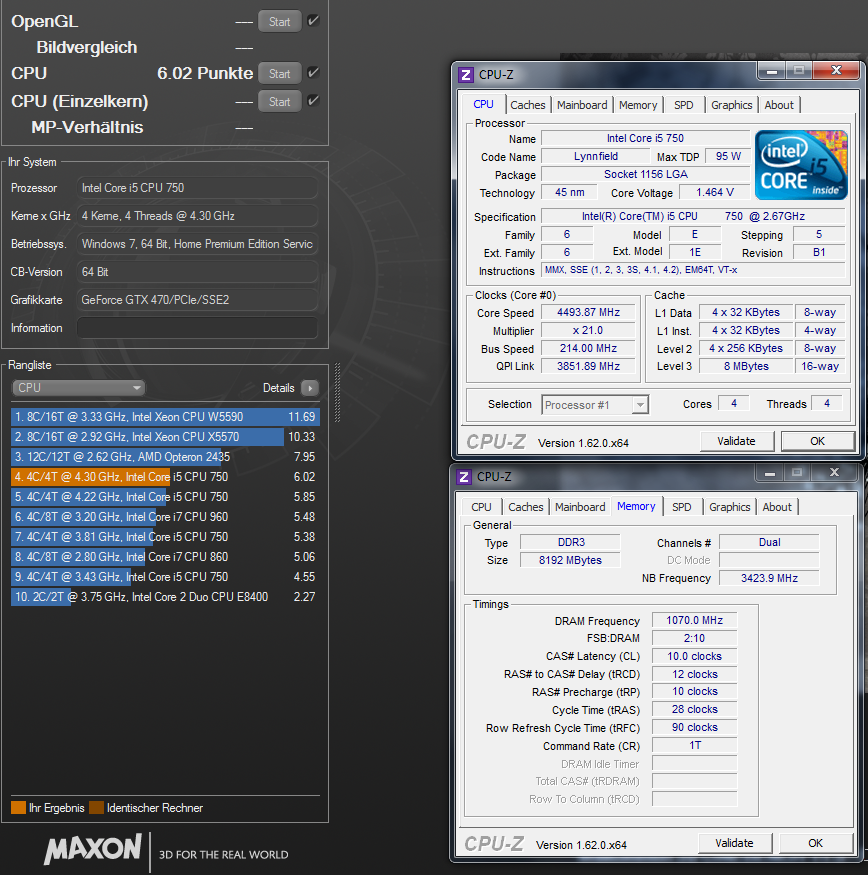The image size is (868, 875).
Task: Click the Multiplier value x 21.0
Action: click(x=588, y=330)
